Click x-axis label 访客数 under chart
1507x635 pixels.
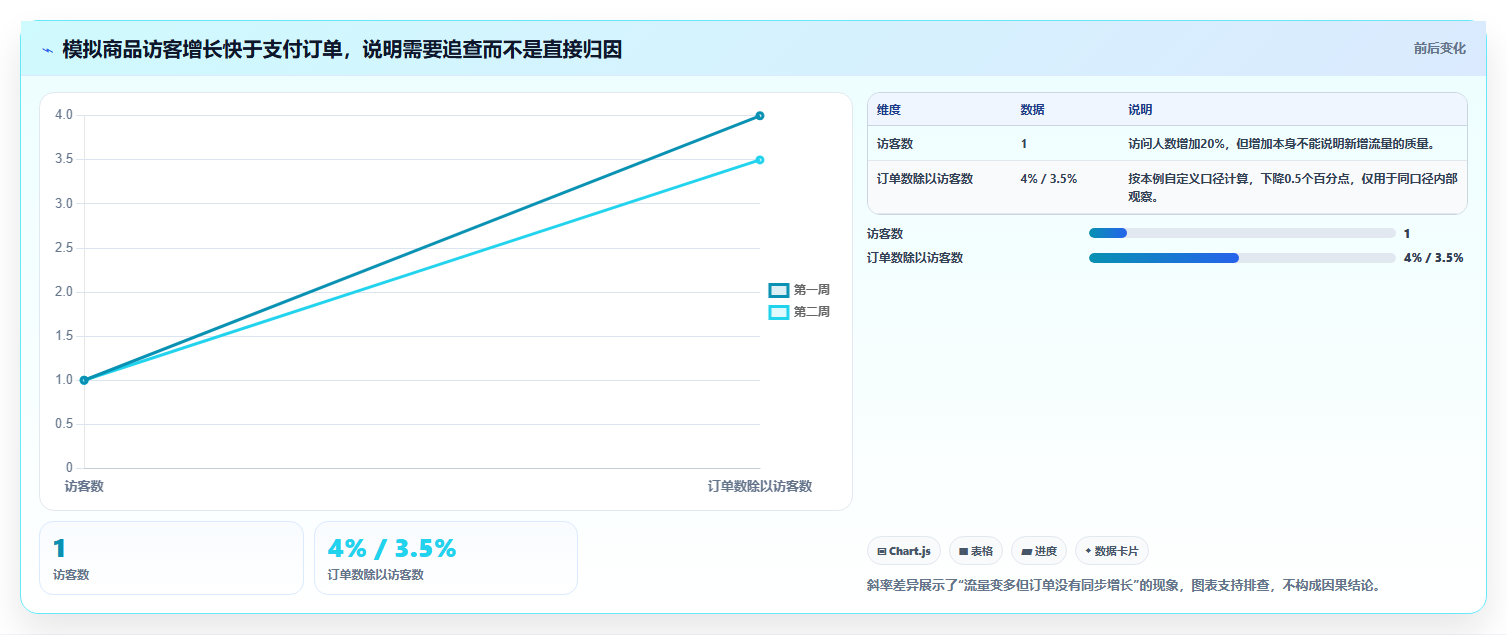tap(84, 486)
